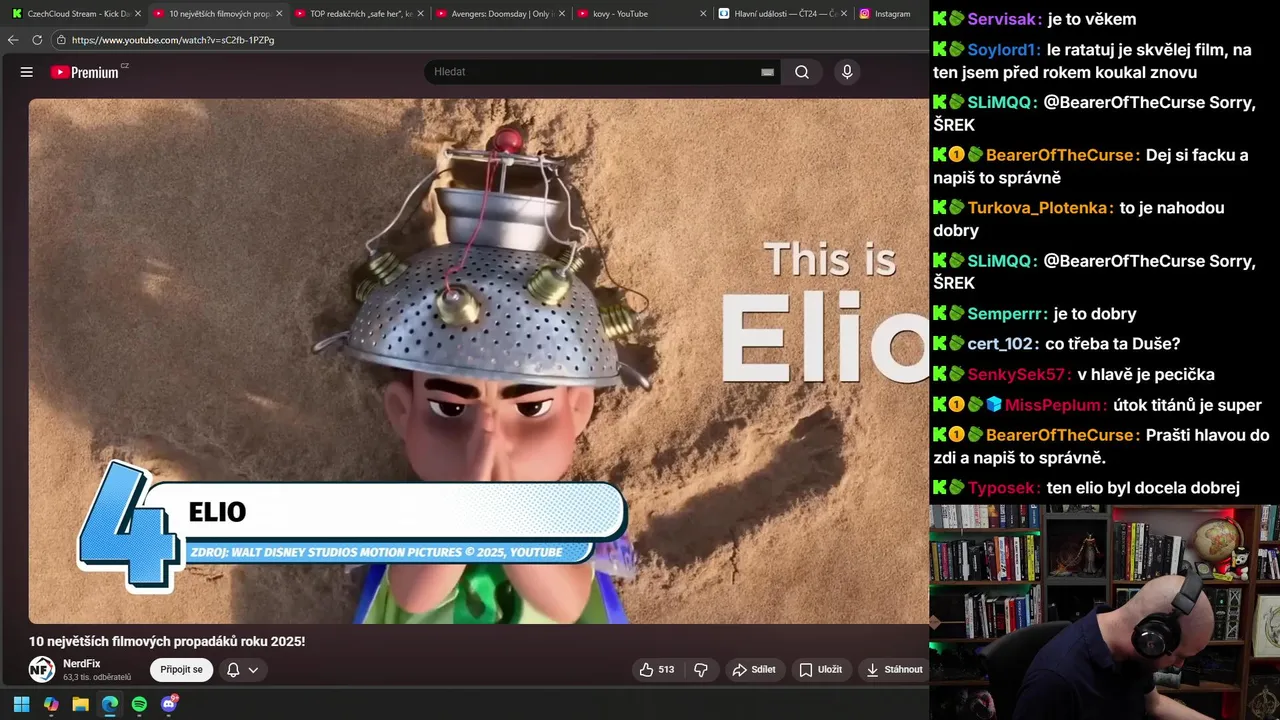
Task: Click 63,3 tis. odběratelů subscriber count
Action: pyautogui.click(x=97, y=678)
